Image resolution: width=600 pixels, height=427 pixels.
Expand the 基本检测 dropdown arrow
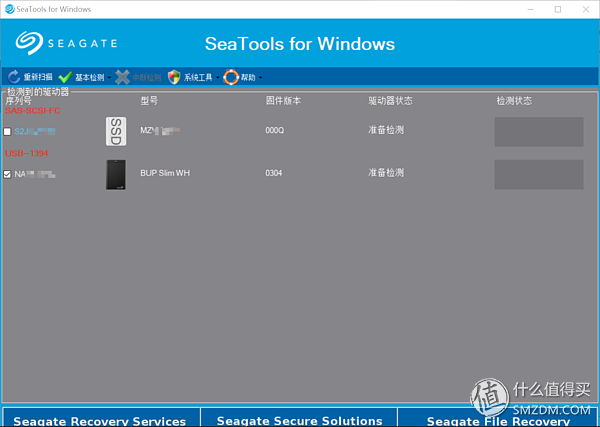[x=109, y=78]
